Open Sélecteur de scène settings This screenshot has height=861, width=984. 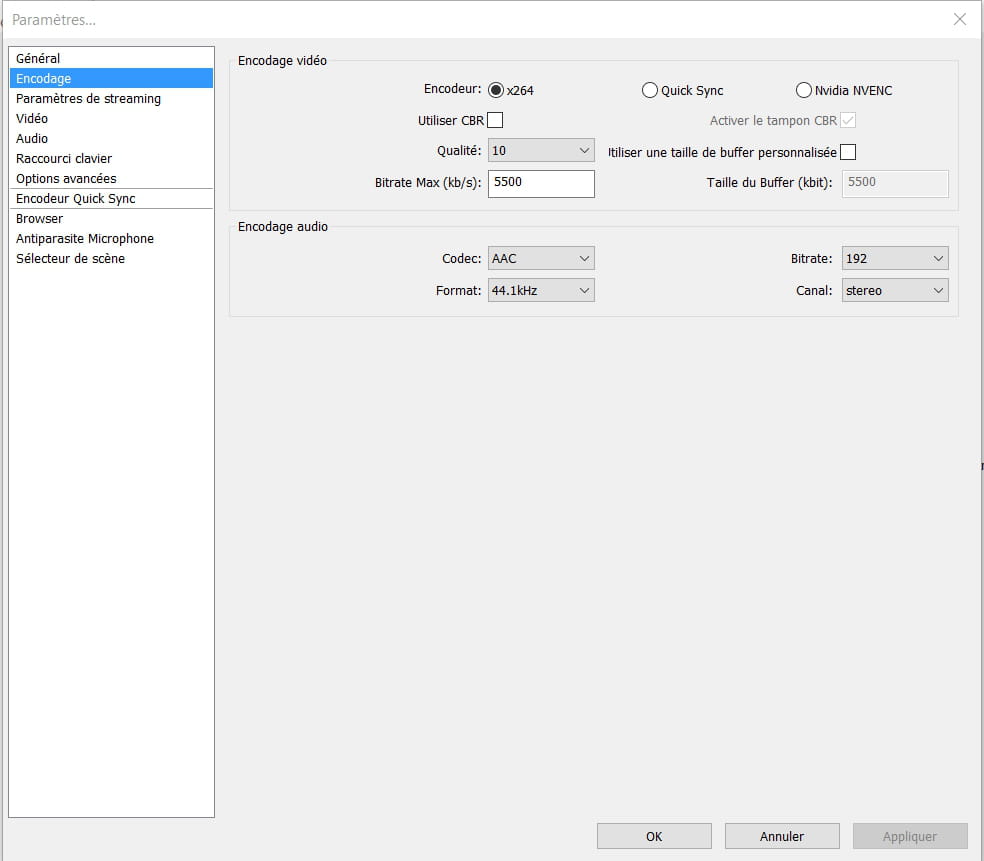click(111, 259)
